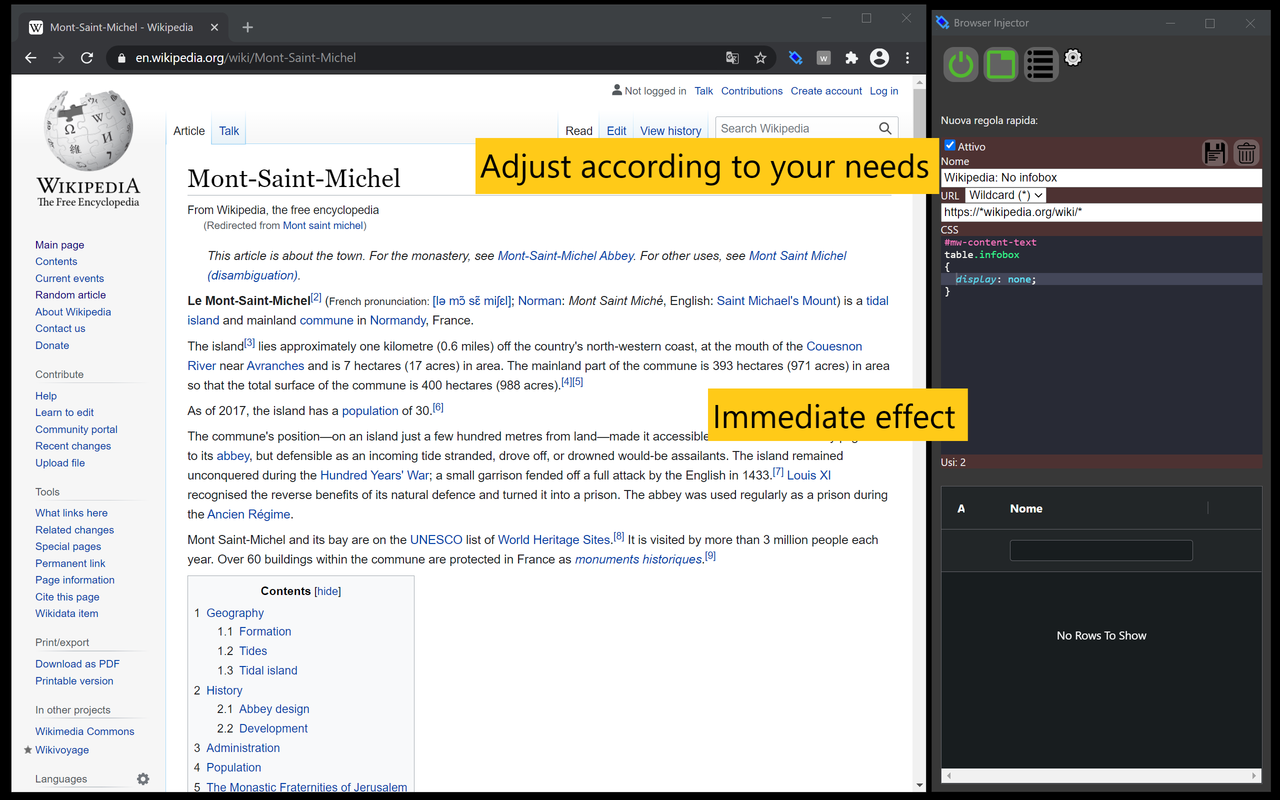This screenshot has width=1280, height=800.
Task: Hide the Contents table via hide link
Action: pyautogui.click(x=328, y=591)
